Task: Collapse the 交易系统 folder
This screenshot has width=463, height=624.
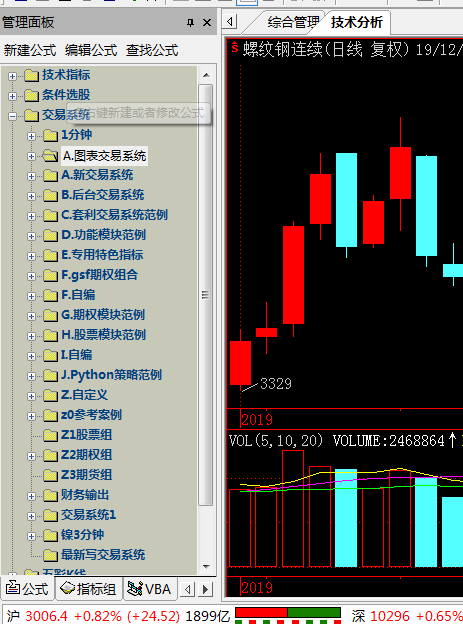Action: pos(12,116)
